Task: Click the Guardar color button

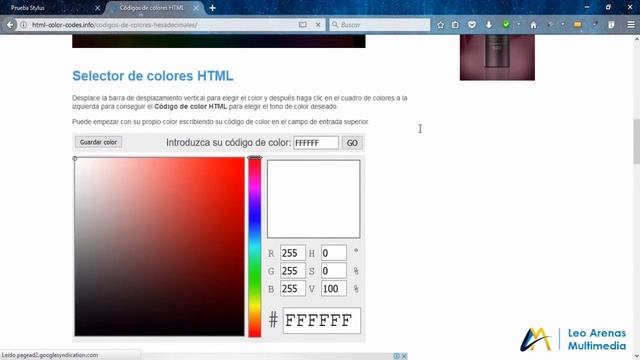Action: click(98, 142)
